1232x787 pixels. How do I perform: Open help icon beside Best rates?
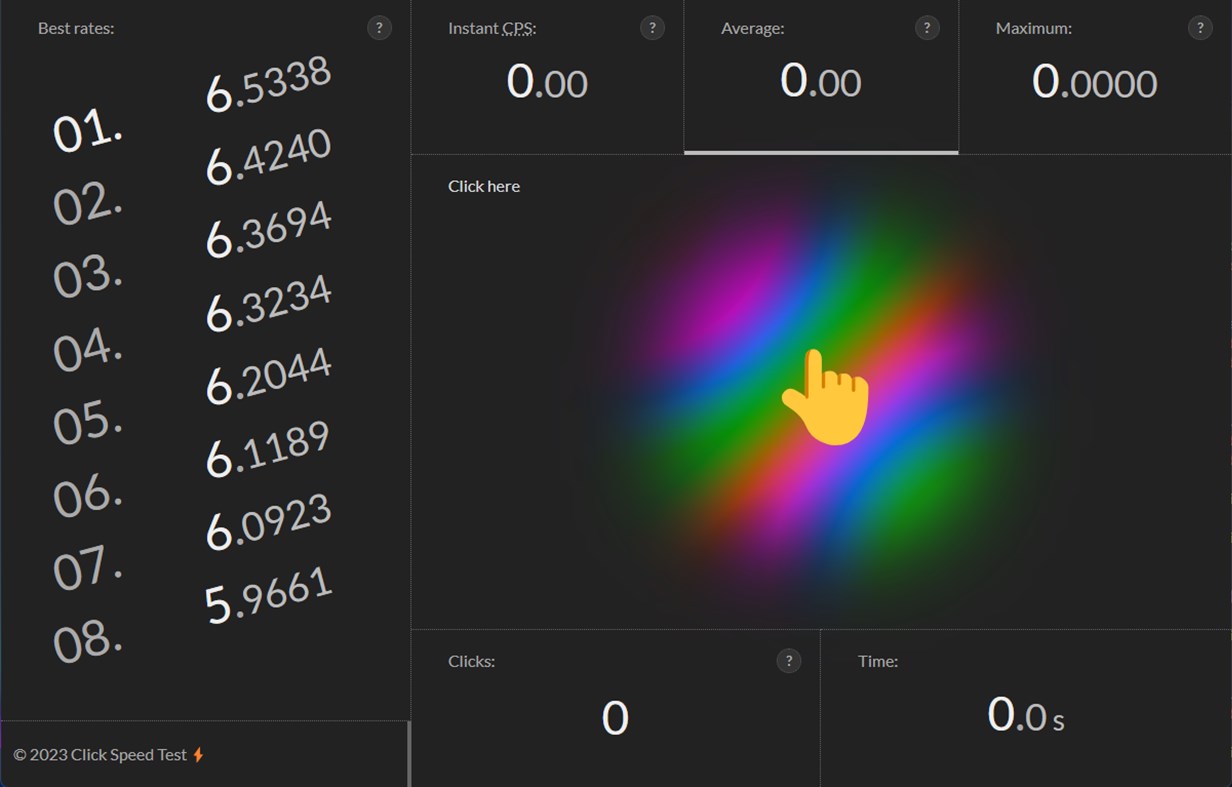point(379,28)
